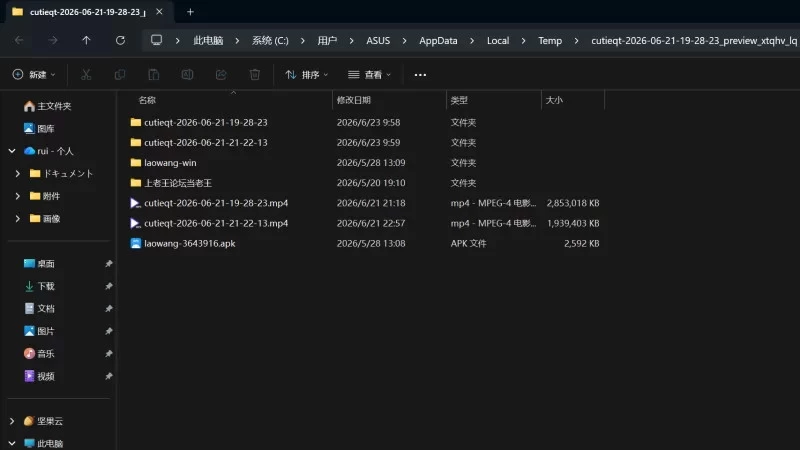Sort by 类型 column header
Screen dimensions: 800x450
coord(459,100)
